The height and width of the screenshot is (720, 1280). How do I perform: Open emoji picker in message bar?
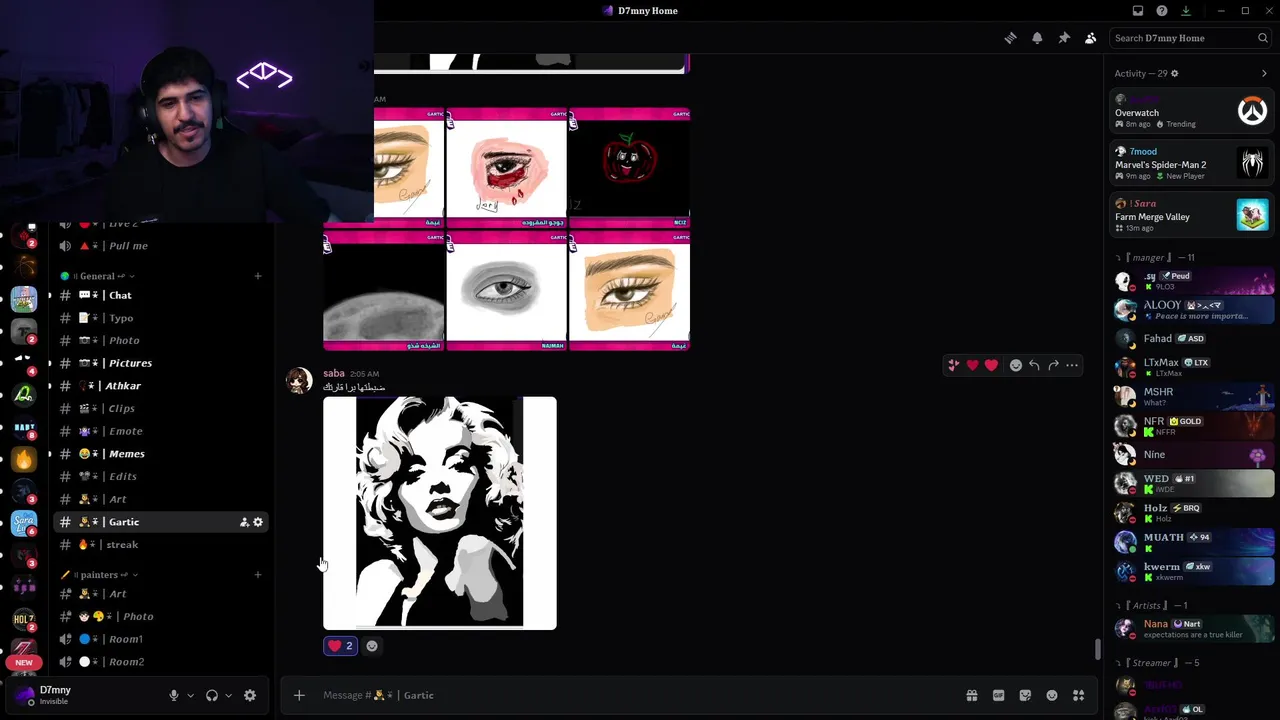pos(1052,695)
